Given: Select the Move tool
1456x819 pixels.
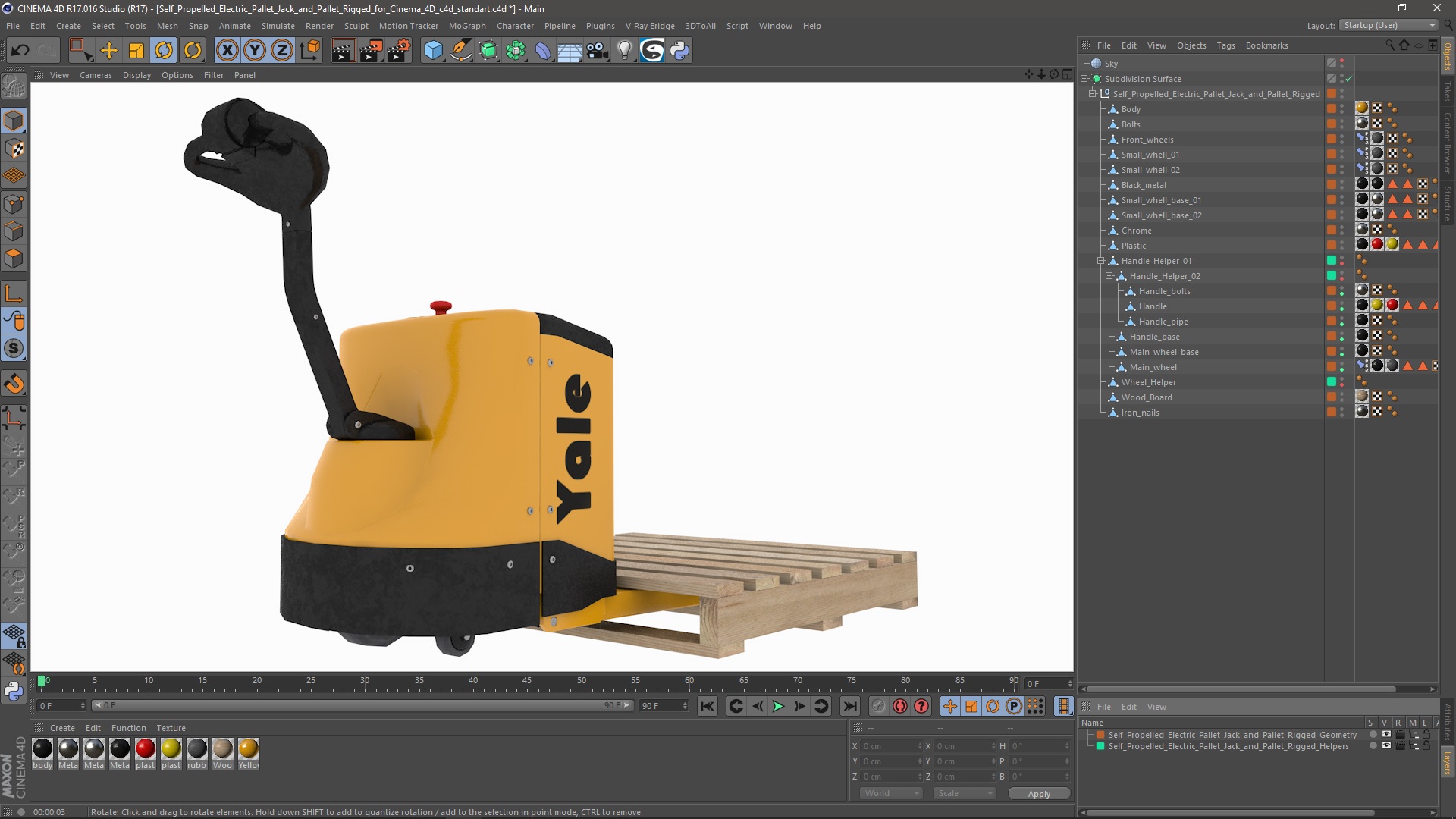Looking at the screenshot, I should click(x=109, y=51).
